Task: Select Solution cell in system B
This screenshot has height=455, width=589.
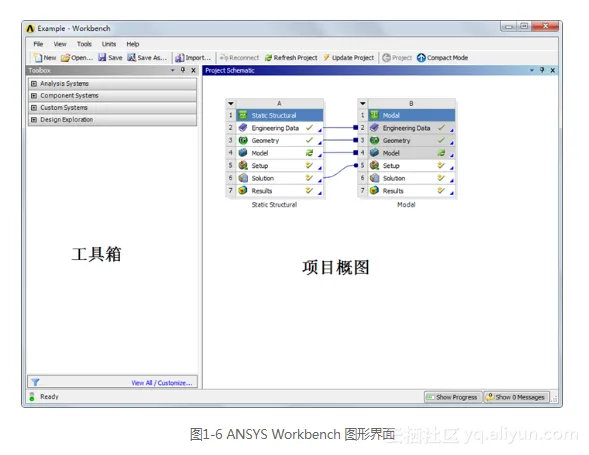Action: [411, 178]
